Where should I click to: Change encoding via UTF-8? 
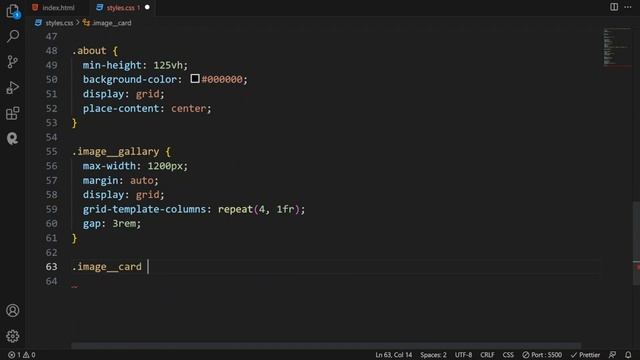pos(463,355)
